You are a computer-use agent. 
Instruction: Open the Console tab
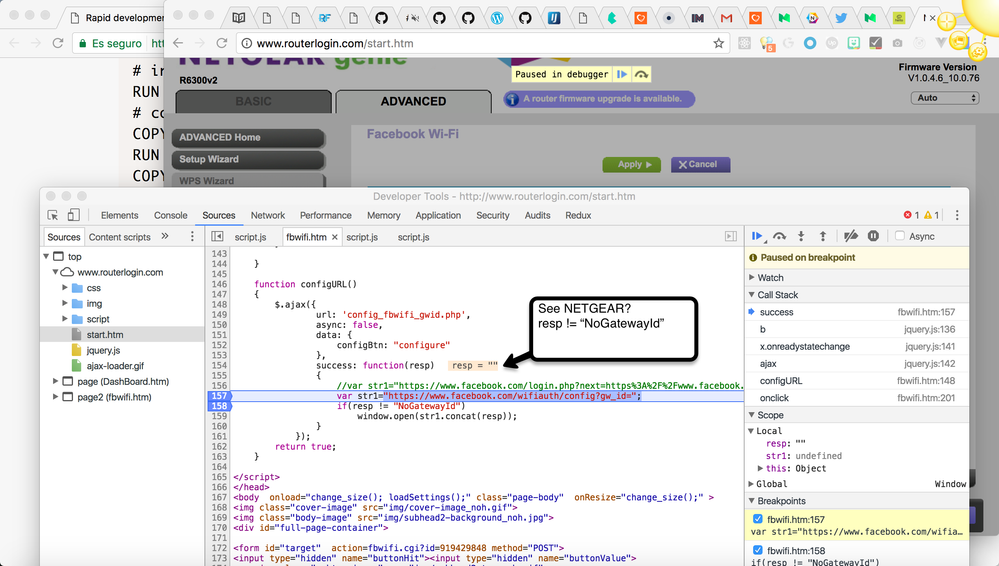coord(170,215)
